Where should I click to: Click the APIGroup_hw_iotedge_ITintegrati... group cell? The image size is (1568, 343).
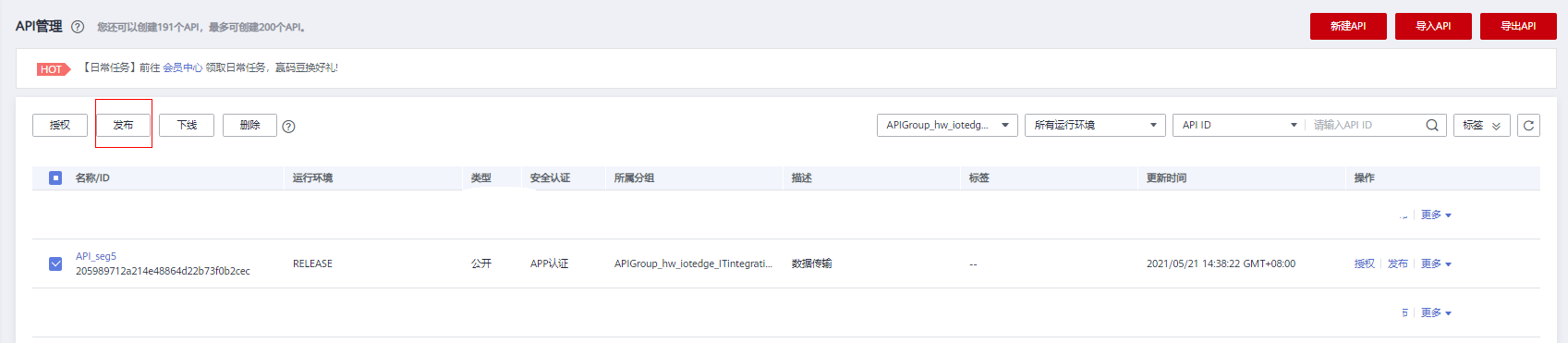693,263
